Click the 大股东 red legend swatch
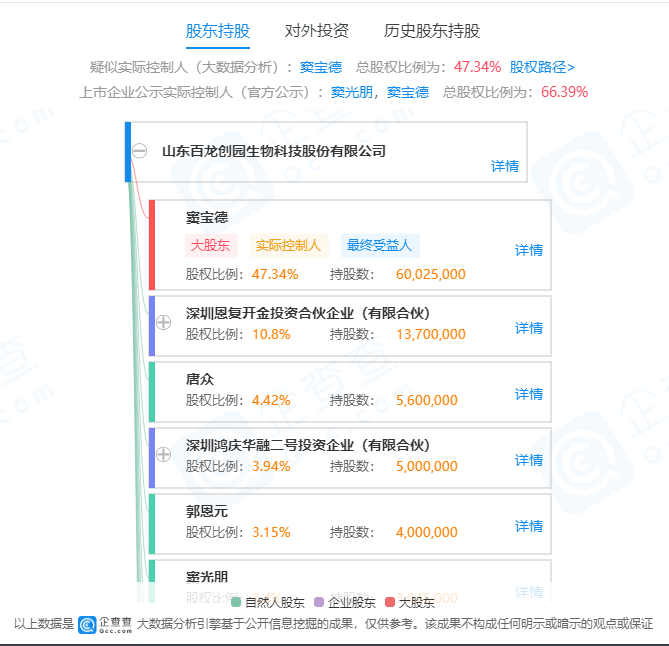This screenshot has width=669, height=646. point(390,602)
